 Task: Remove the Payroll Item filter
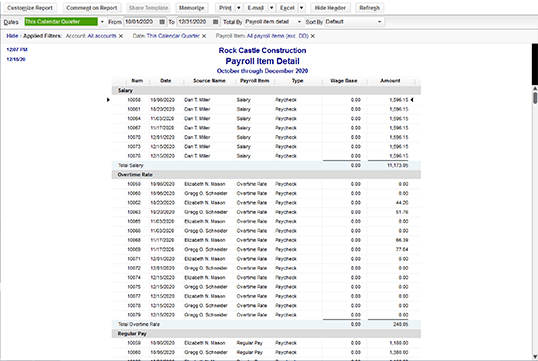tap(313, 36)
